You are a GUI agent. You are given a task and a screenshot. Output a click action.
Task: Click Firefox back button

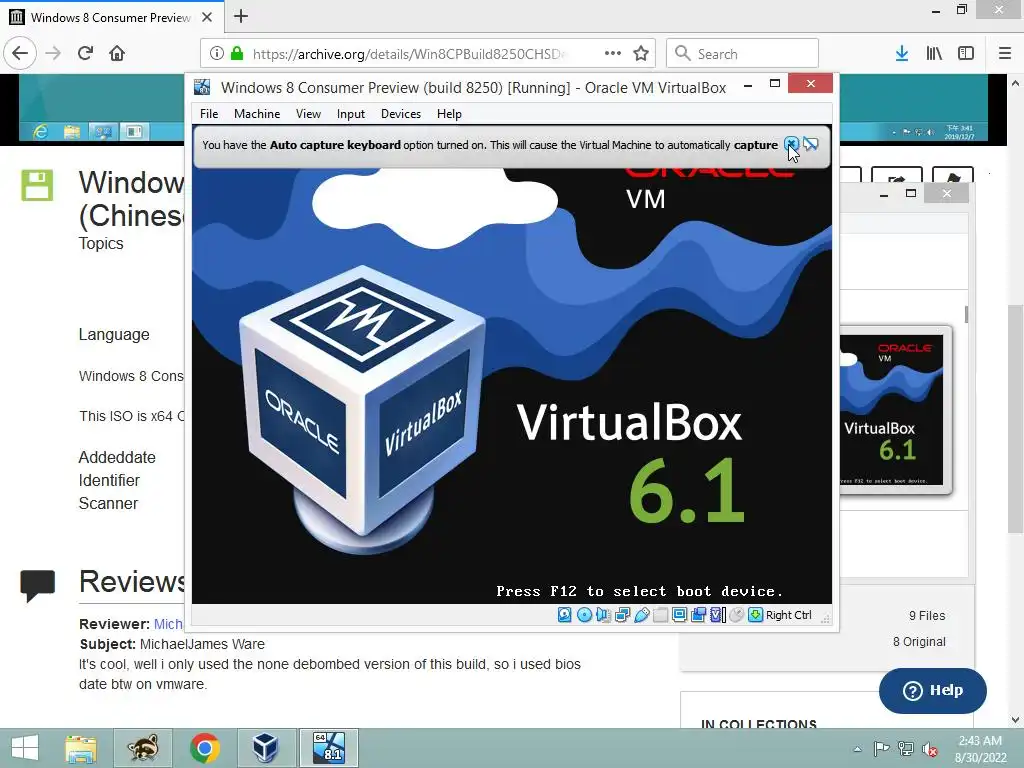coord(20,53)
